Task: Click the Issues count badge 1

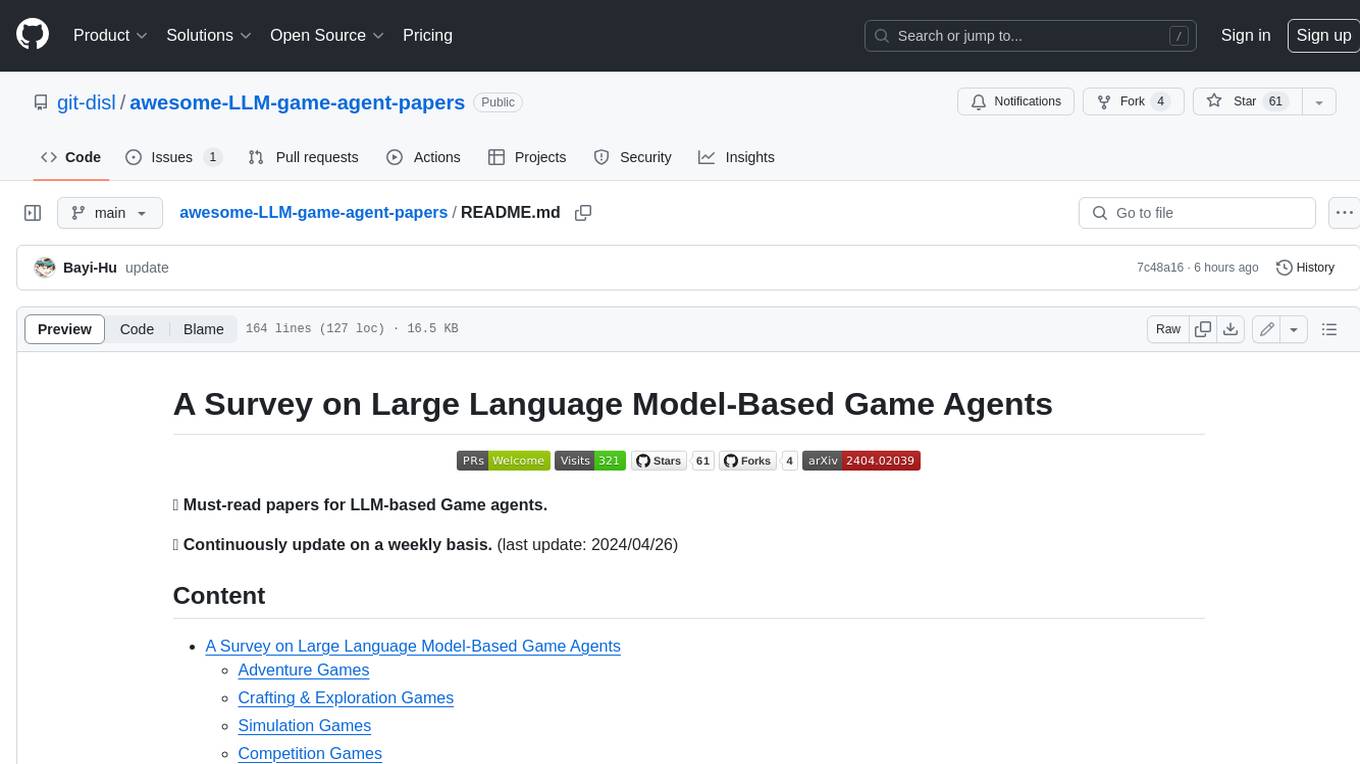Action: [212, 157]
